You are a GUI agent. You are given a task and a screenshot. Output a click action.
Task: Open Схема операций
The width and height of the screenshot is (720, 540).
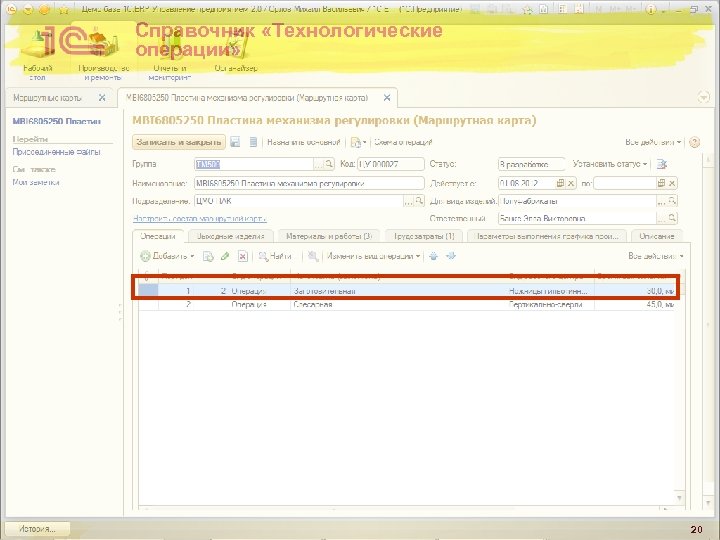click(x=403, y=142)
